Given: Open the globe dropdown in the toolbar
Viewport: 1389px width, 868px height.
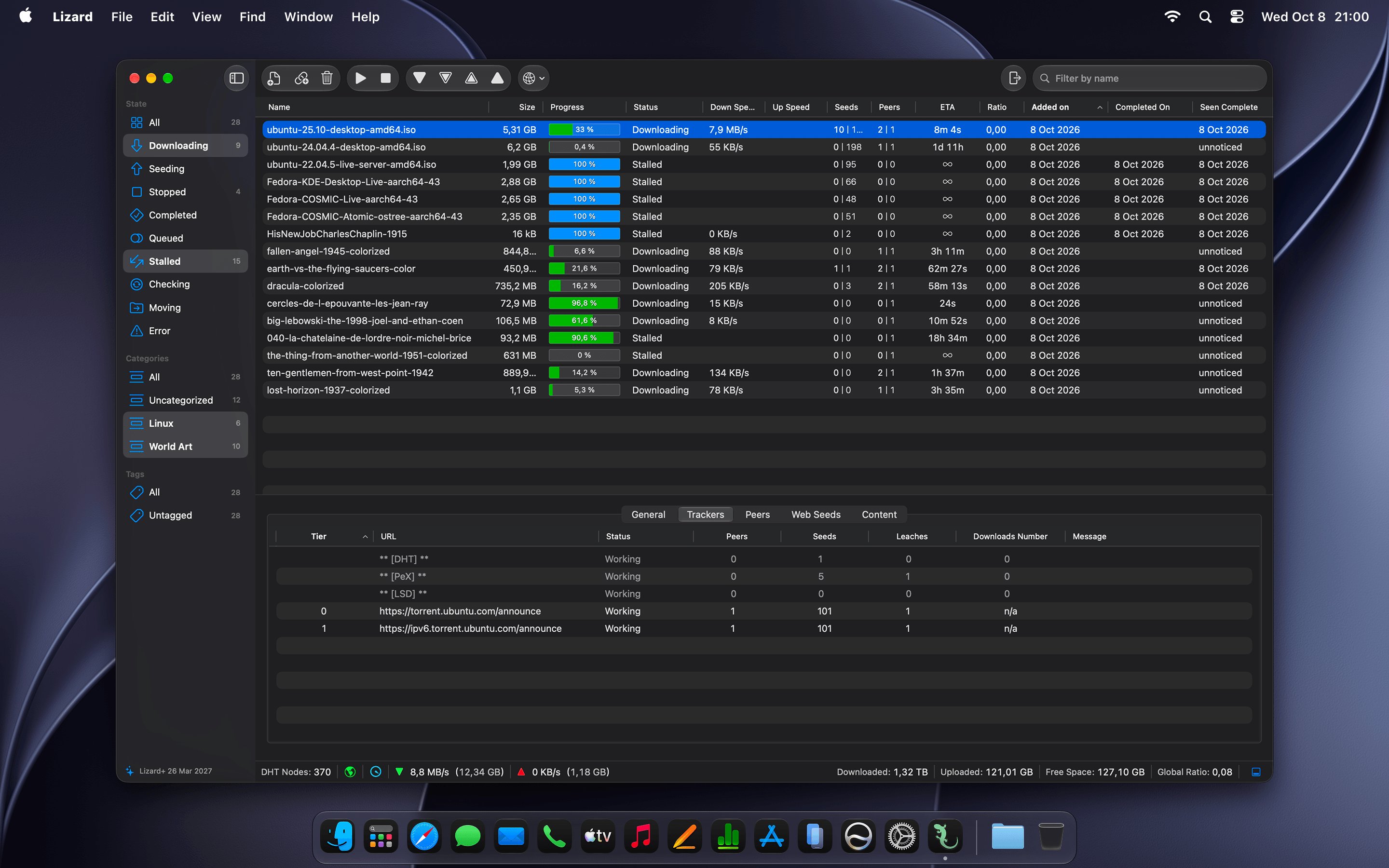Looking at the screenshot, I should tap(534, 78).
